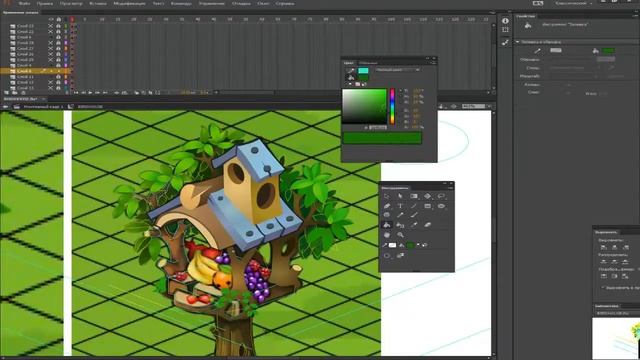The image size is (640, 360).
Task: Open the Окно menu
Action: [263, 3]
